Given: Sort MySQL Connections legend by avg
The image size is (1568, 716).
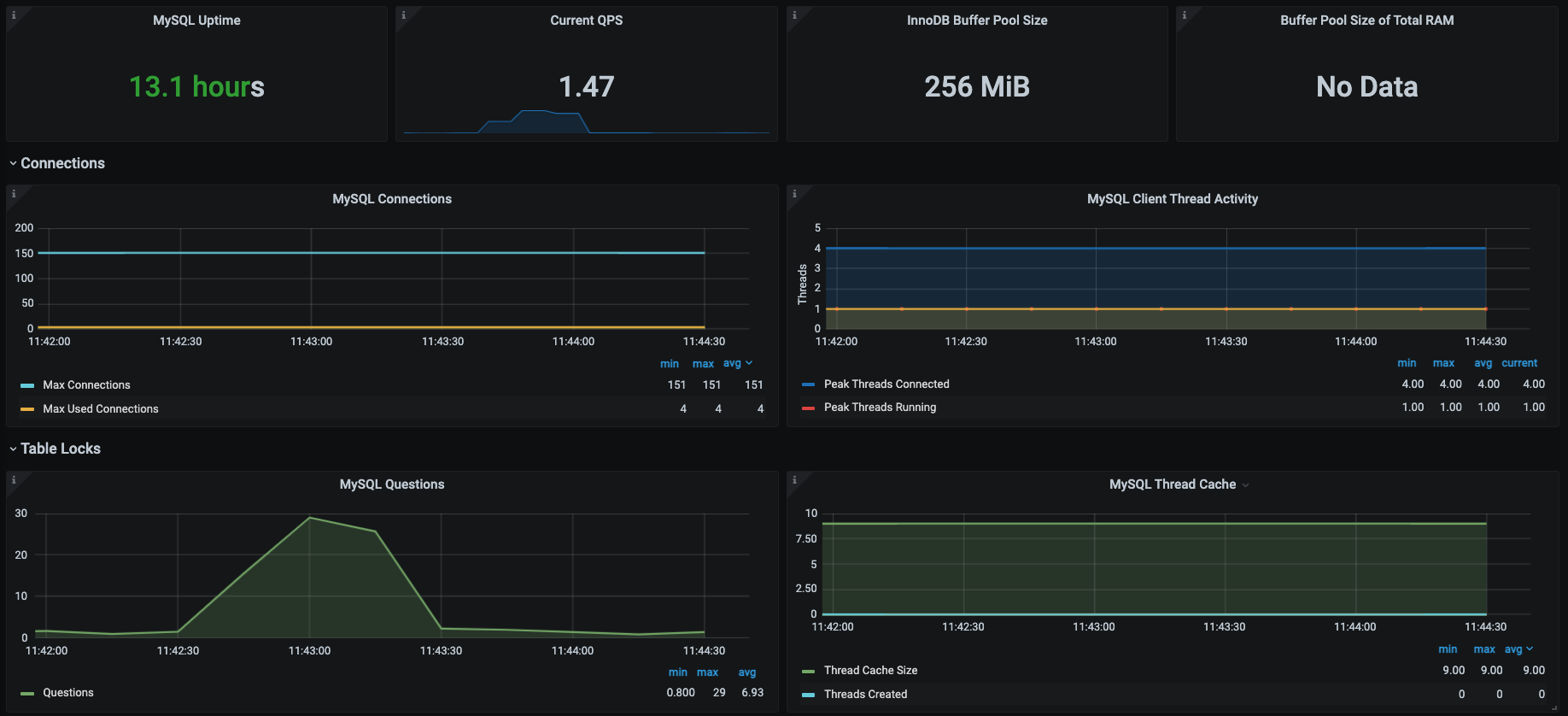Looking at the screenshot, I should point(737,363).
